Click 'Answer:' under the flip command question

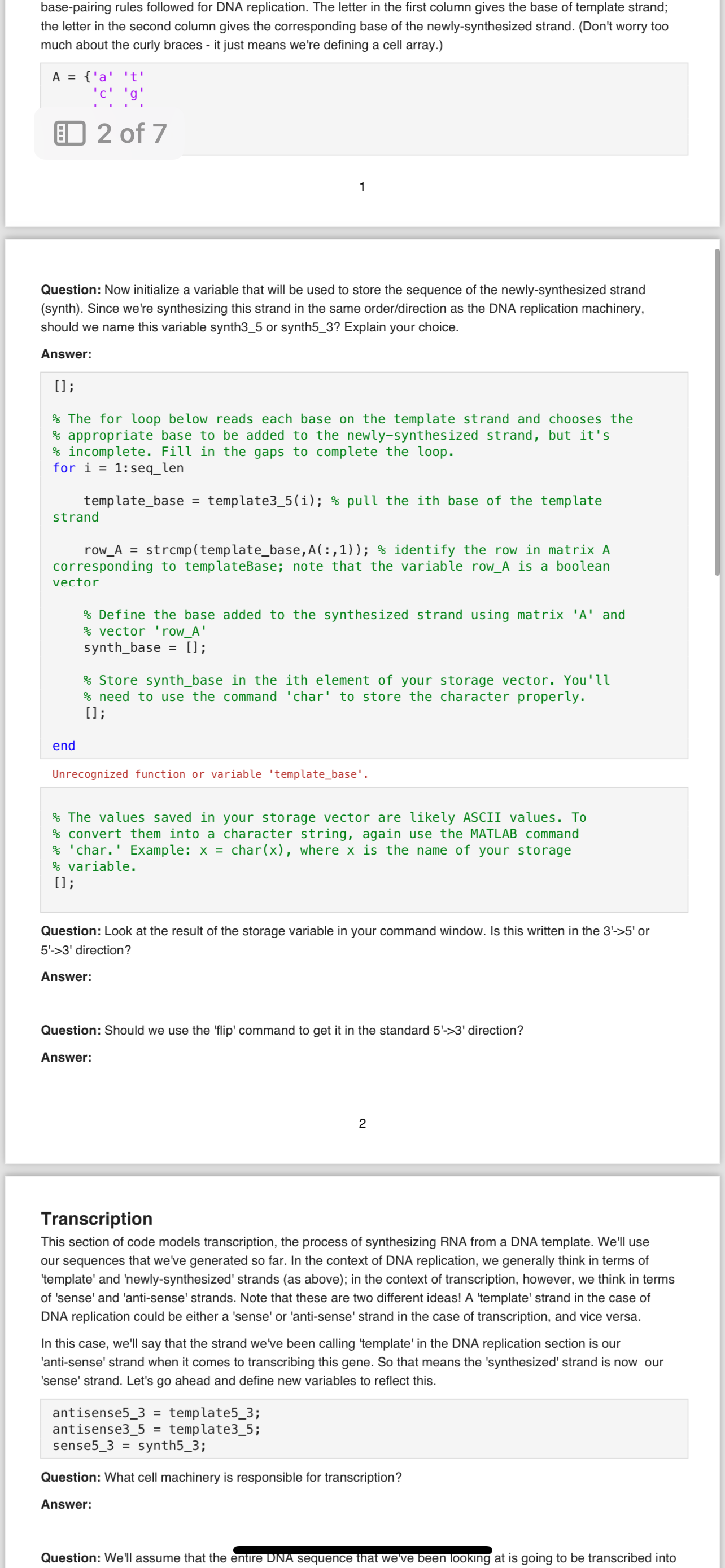67,1057
